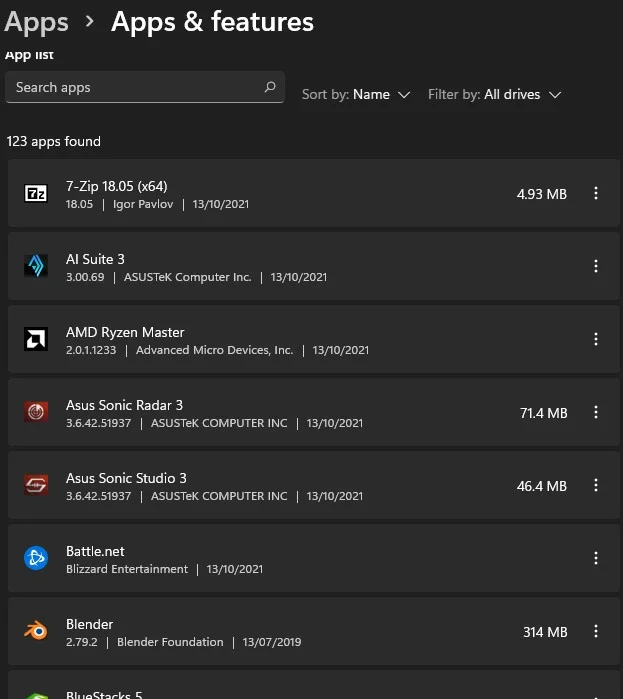
Task: Click the 2.0.1.1233 version text
Action: (91, 350)
